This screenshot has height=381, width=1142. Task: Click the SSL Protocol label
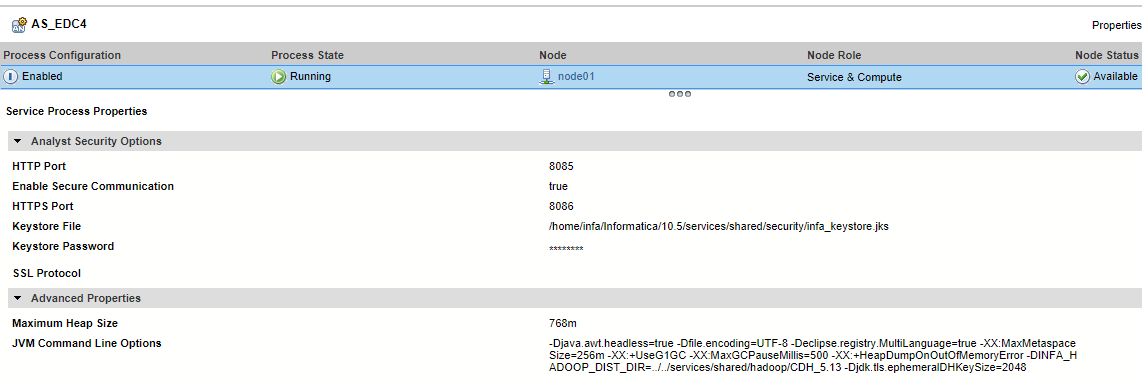coord(47,273)
